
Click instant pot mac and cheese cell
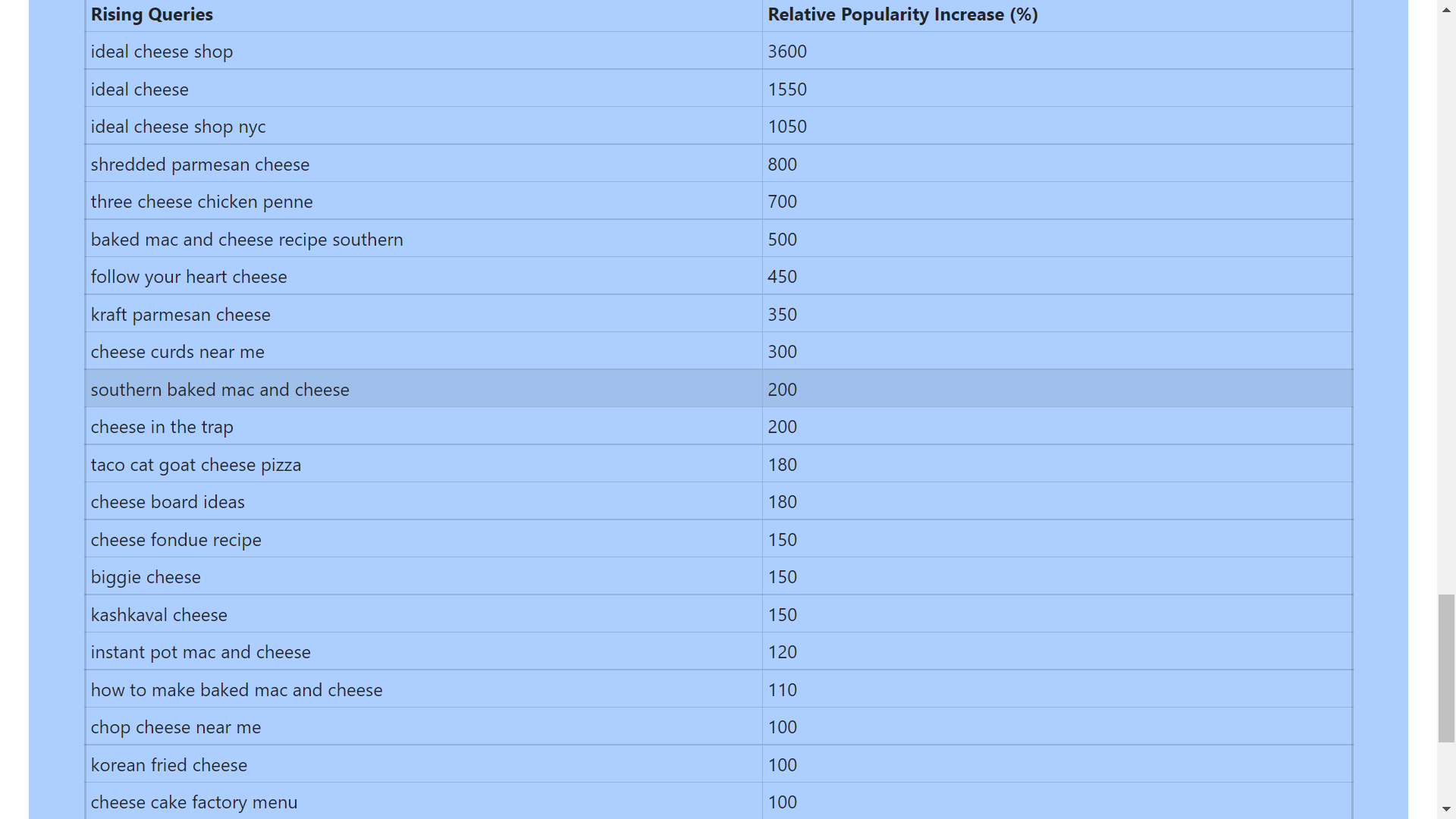200,652
